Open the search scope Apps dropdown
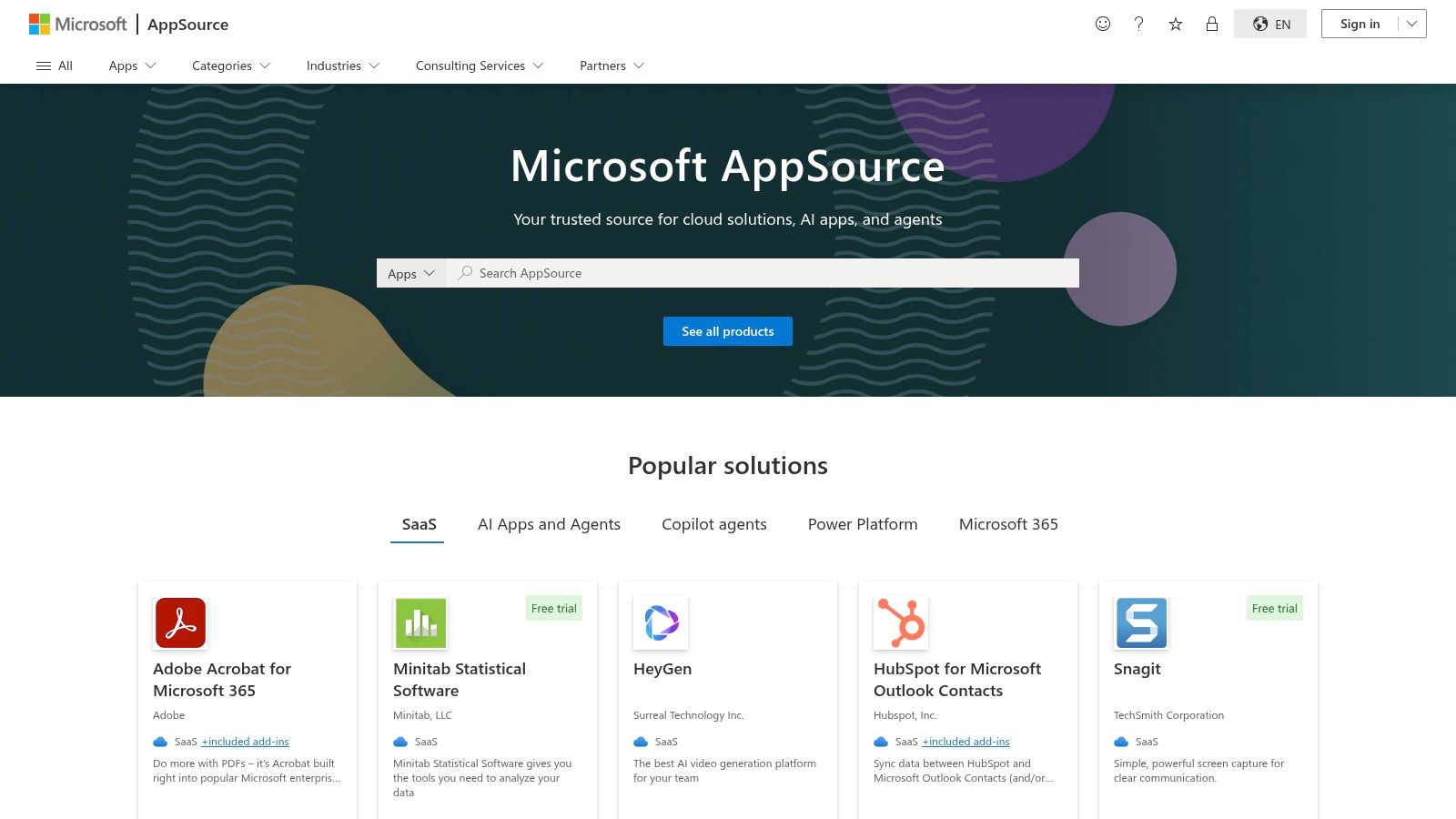The width and height of the screenshot is (1456, 819). [411, 273]
